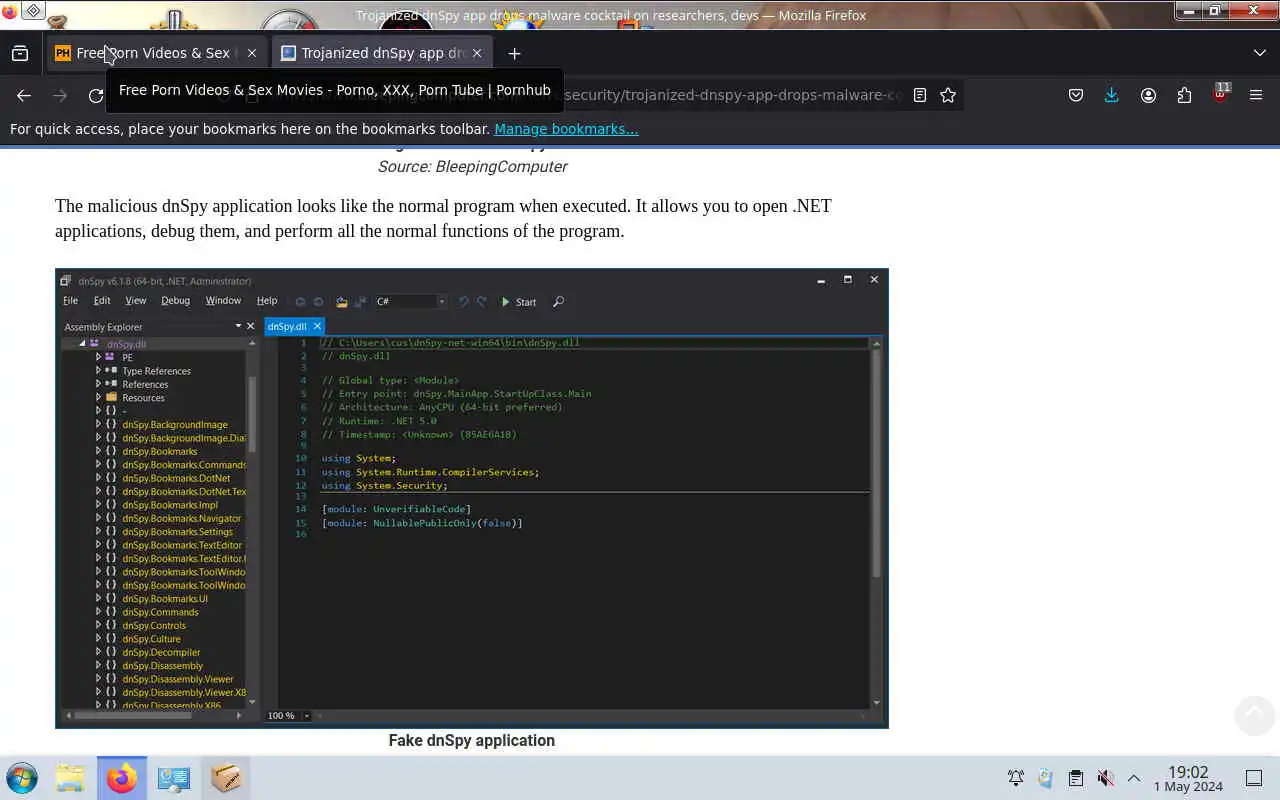Select the Trojanized dnSpy app tab
This screenshot has height=800, width=1280.
(x=383, y=53)
